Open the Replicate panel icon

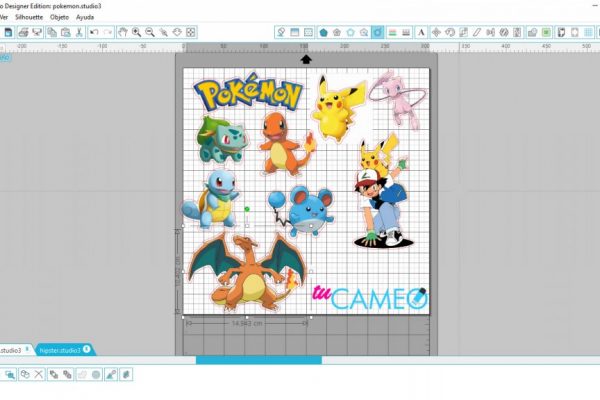tap(504, 32)
